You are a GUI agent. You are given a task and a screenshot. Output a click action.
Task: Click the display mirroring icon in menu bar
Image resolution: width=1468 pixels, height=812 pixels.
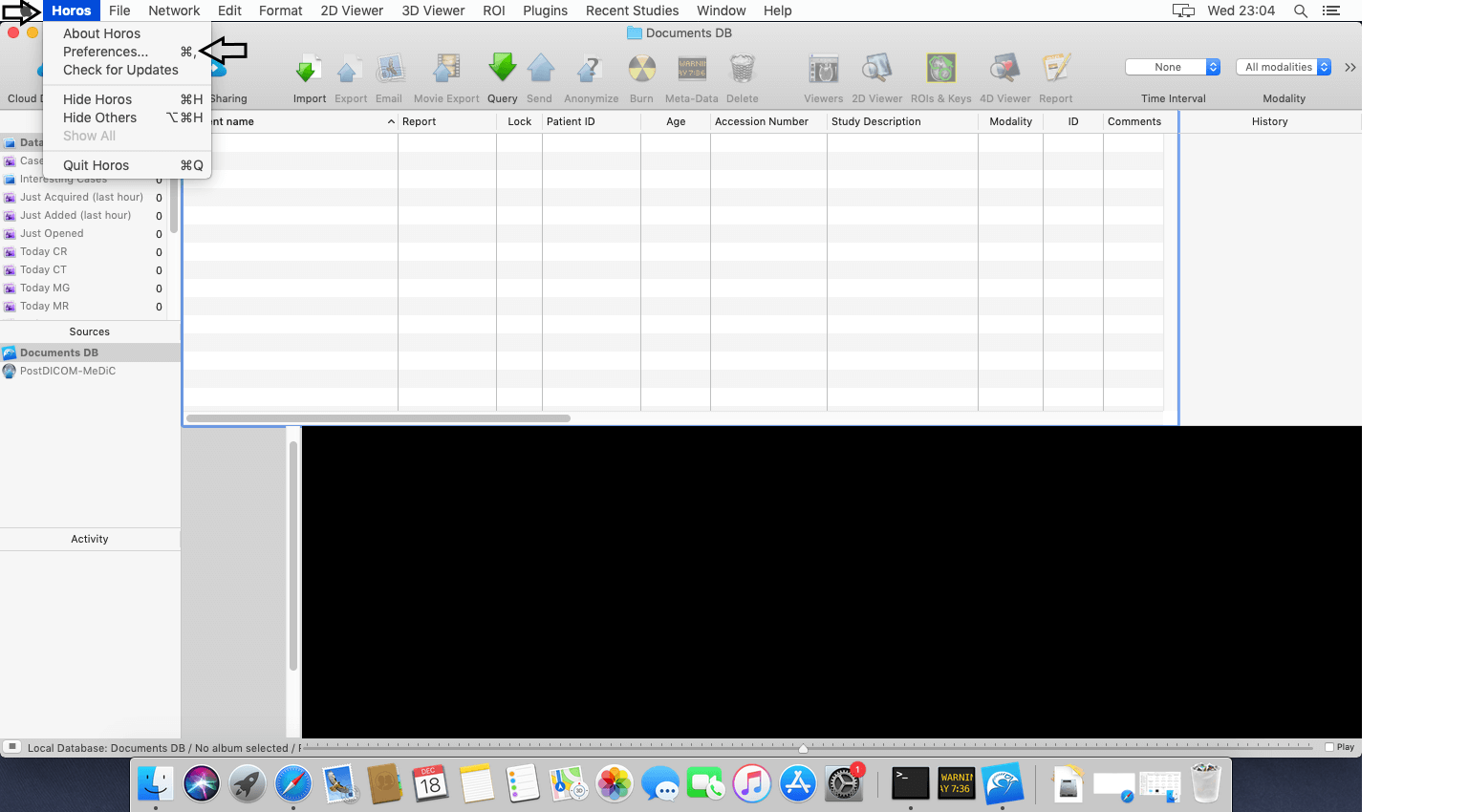[x=1183, y=11]
